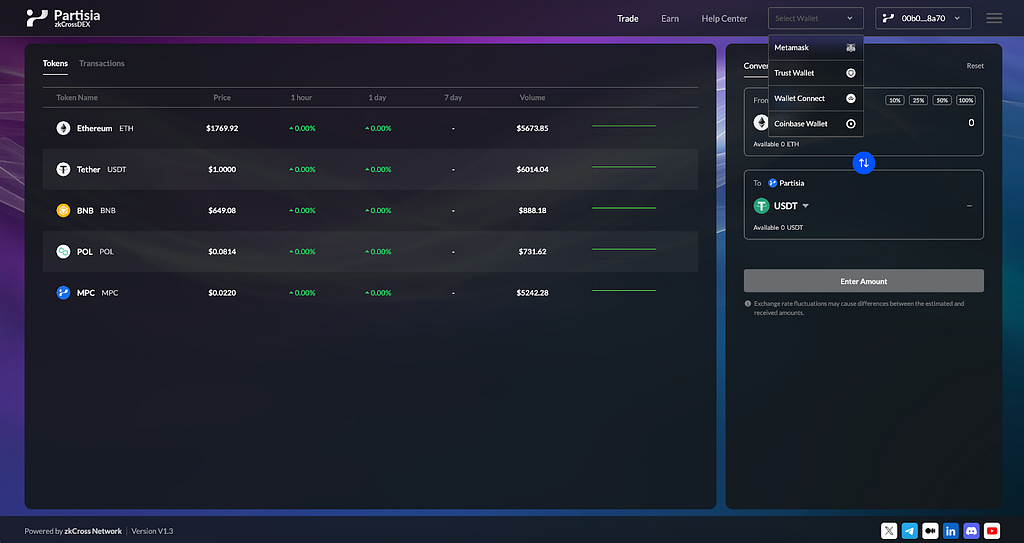Click the 1 day column header
Screen dimensions: 1024x543
(377, 97)
